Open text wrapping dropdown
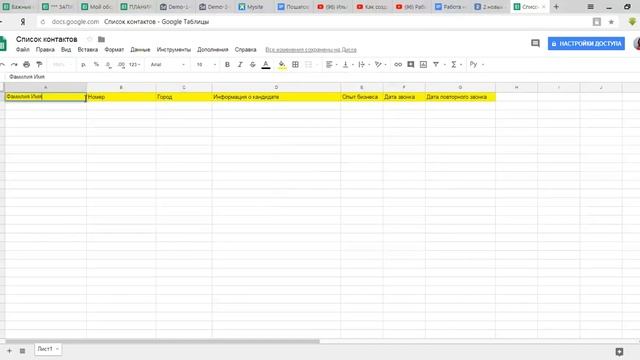 click(364, 64)
